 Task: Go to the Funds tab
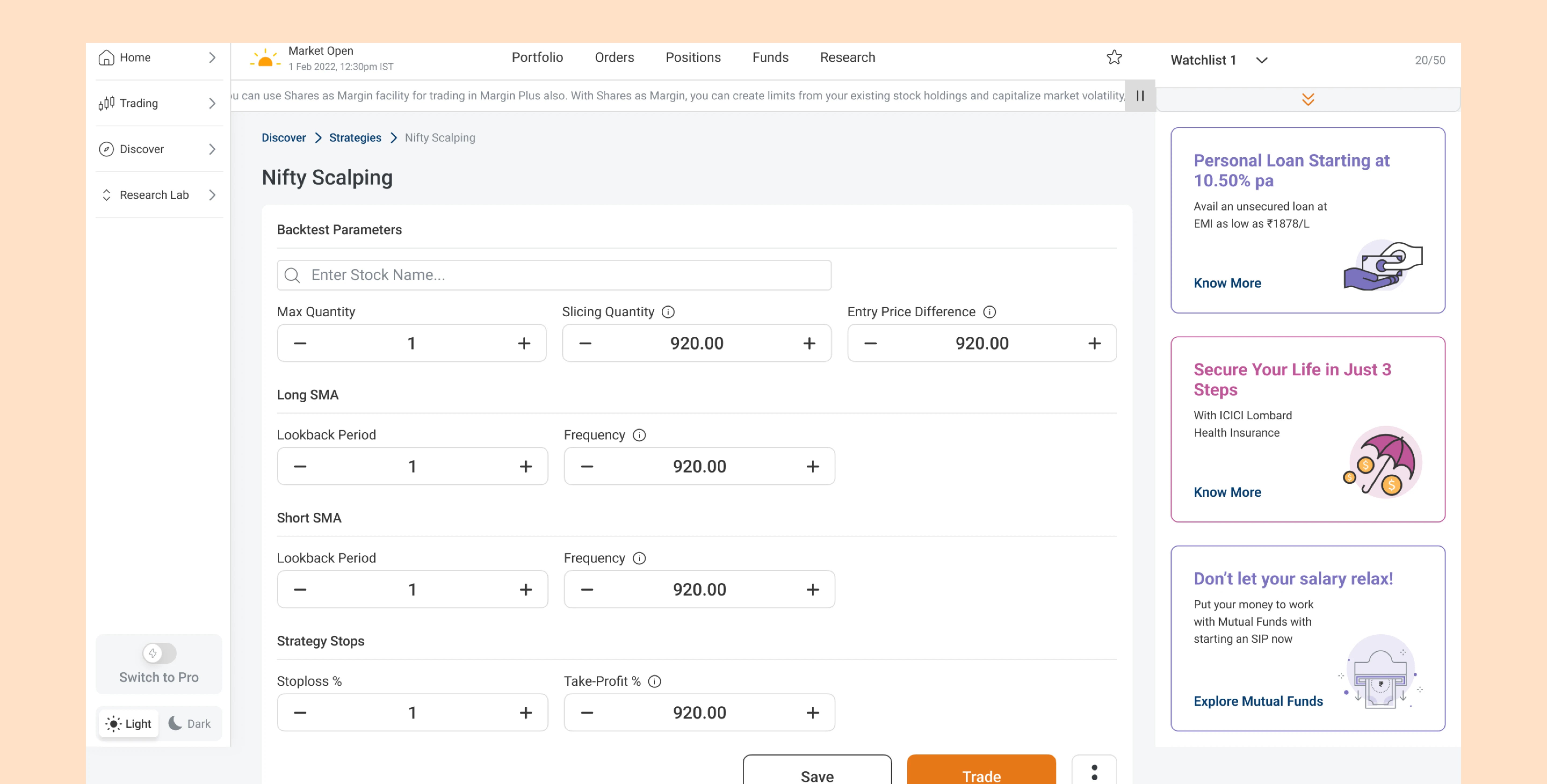pos(770,58)
